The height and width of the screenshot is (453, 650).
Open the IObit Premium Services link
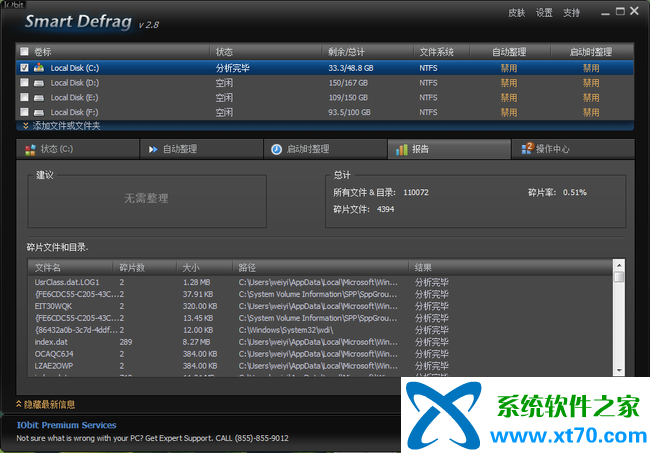[66, 425]
